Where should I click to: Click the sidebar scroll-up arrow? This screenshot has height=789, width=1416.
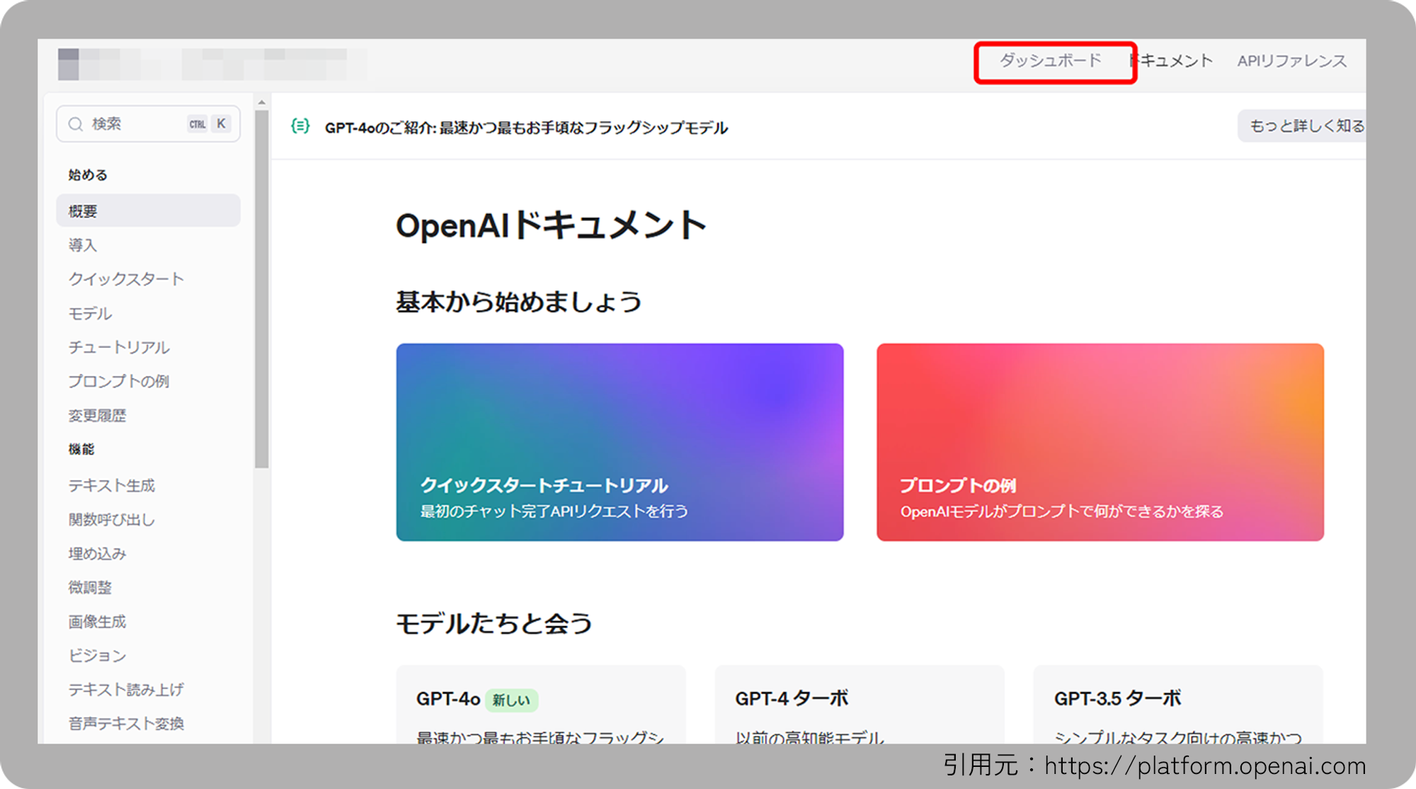pos(262,102)
